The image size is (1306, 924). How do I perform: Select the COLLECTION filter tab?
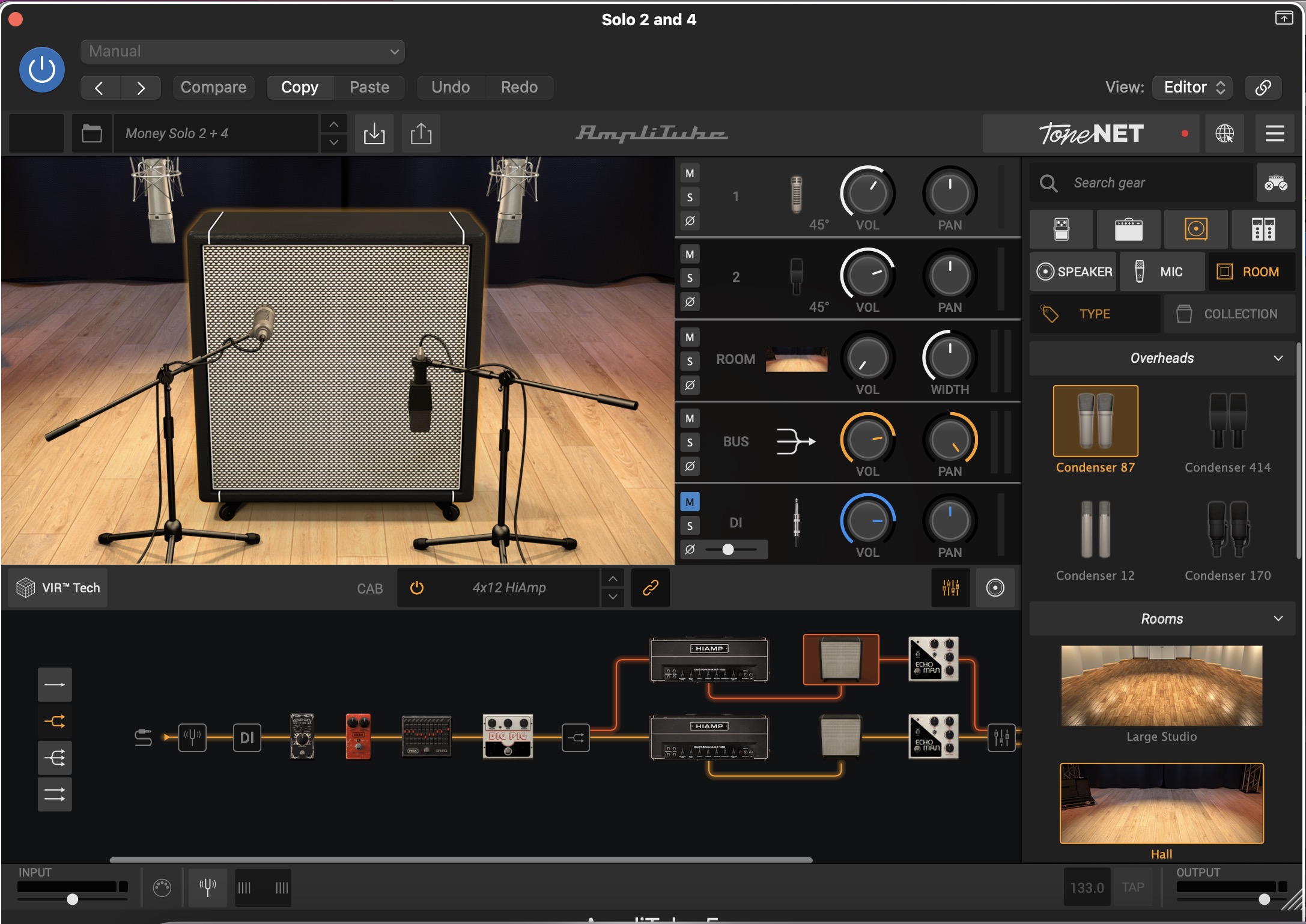[x=1229, y=314]
